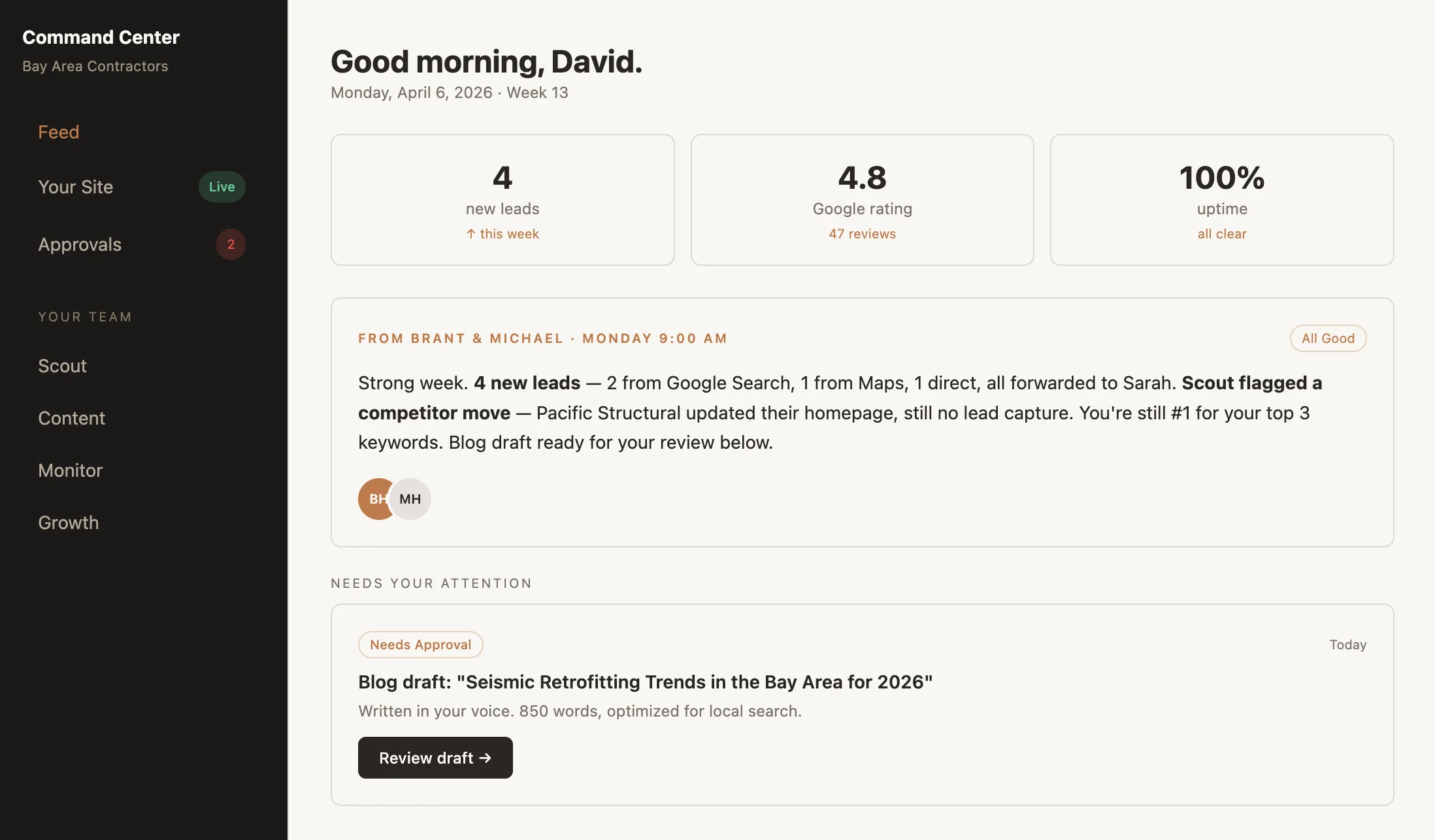The height and width of the screenshot is (840, 1435).
Task: Click the Live status badge
Action: pos(222,187)
